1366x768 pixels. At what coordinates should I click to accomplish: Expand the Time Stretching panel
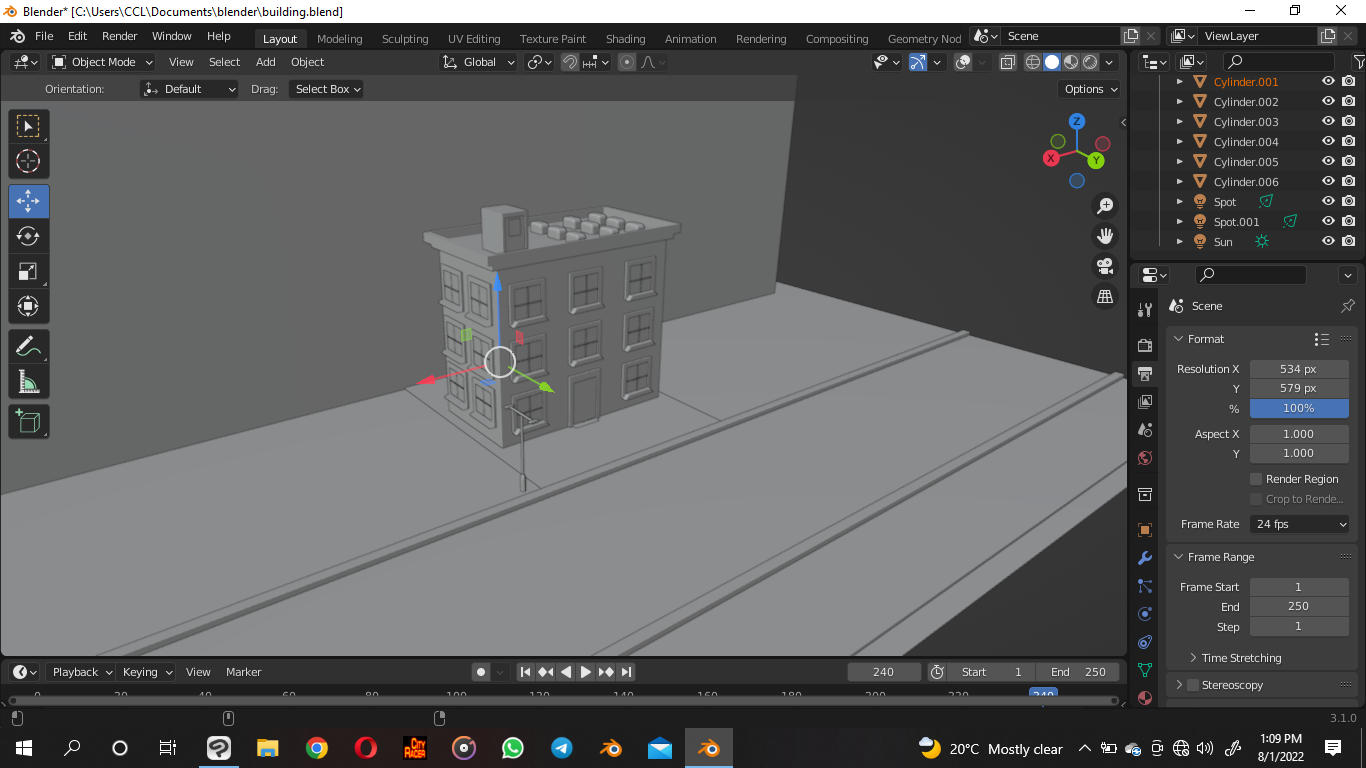1193,658
